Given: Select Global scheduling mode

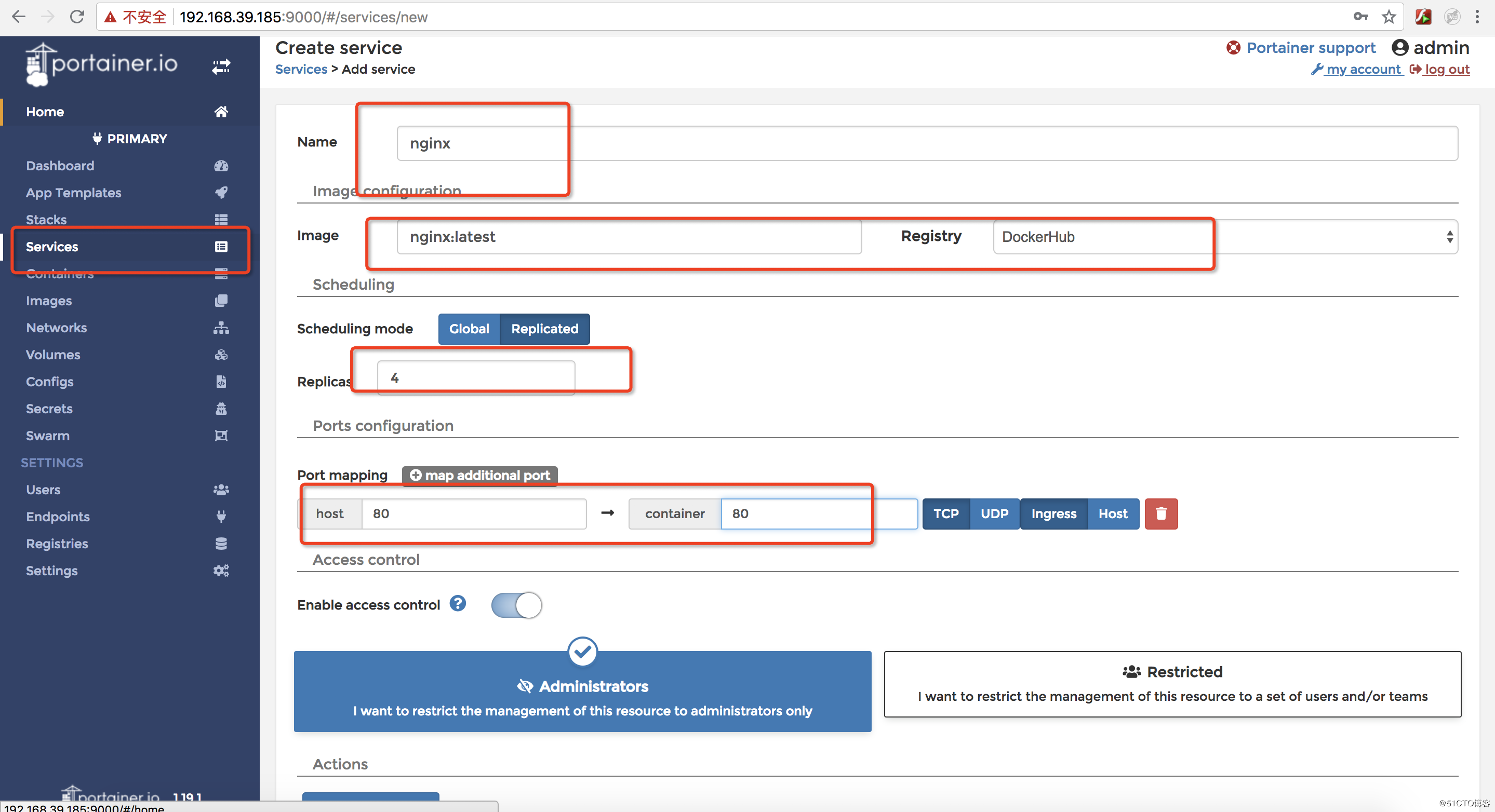Looking at the screenshot, I should coord(469,329).
